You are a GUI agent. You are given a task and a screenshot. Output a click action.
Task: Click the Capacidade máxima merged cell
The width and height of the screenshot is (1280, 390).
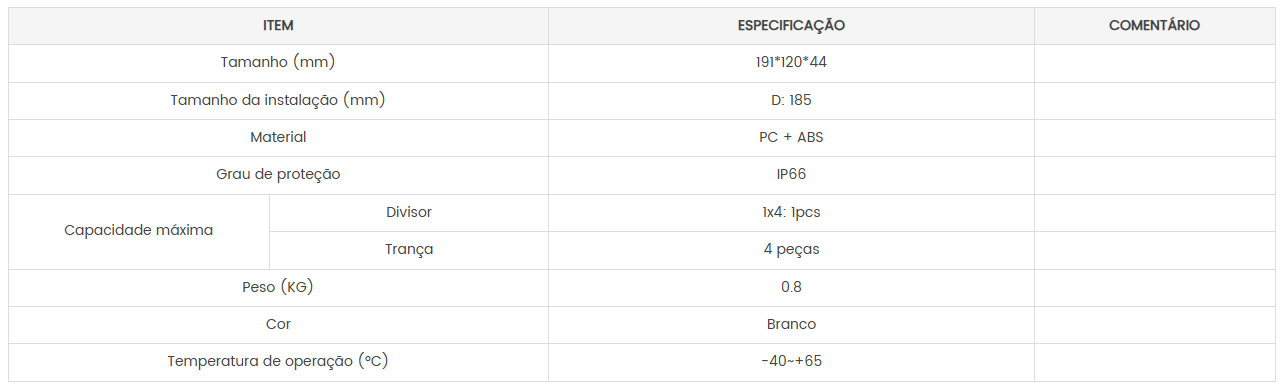pyautogui.click(x=139, y=231)
